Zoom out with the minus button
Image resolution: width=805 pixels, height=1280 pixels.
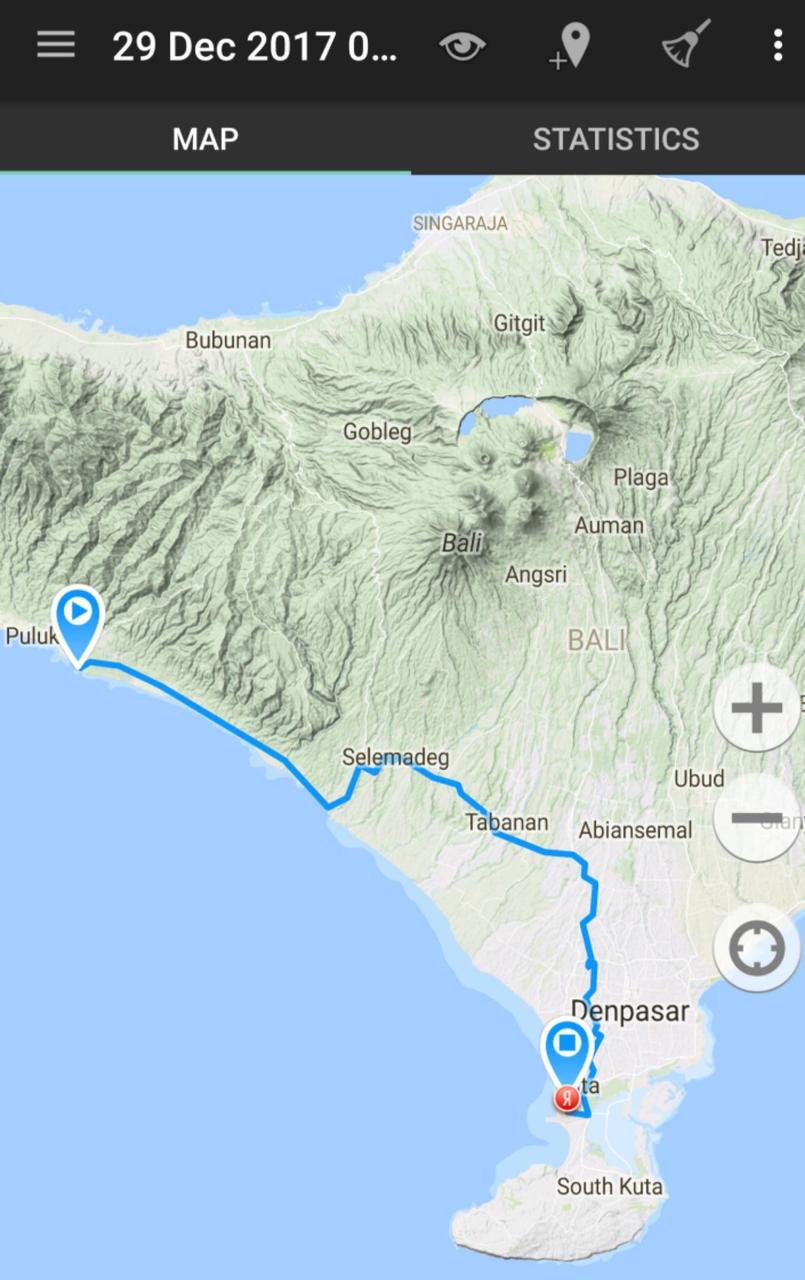[757, 818]
